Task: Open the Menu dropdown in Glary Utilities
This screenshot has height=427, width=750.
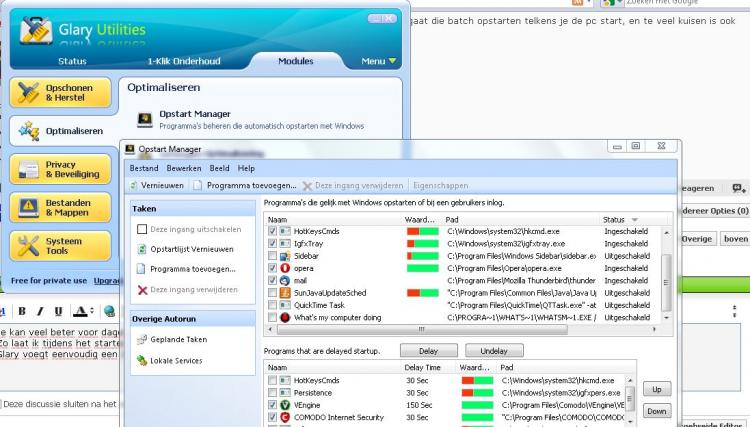Action: click(x=378, y=61)
